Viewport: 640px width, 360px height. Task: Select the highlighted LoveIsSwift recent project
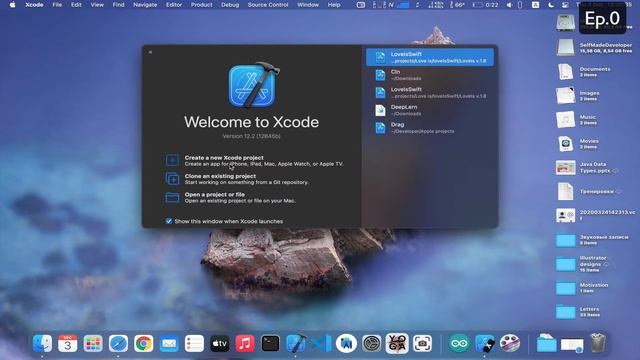[x=429, y=57]
